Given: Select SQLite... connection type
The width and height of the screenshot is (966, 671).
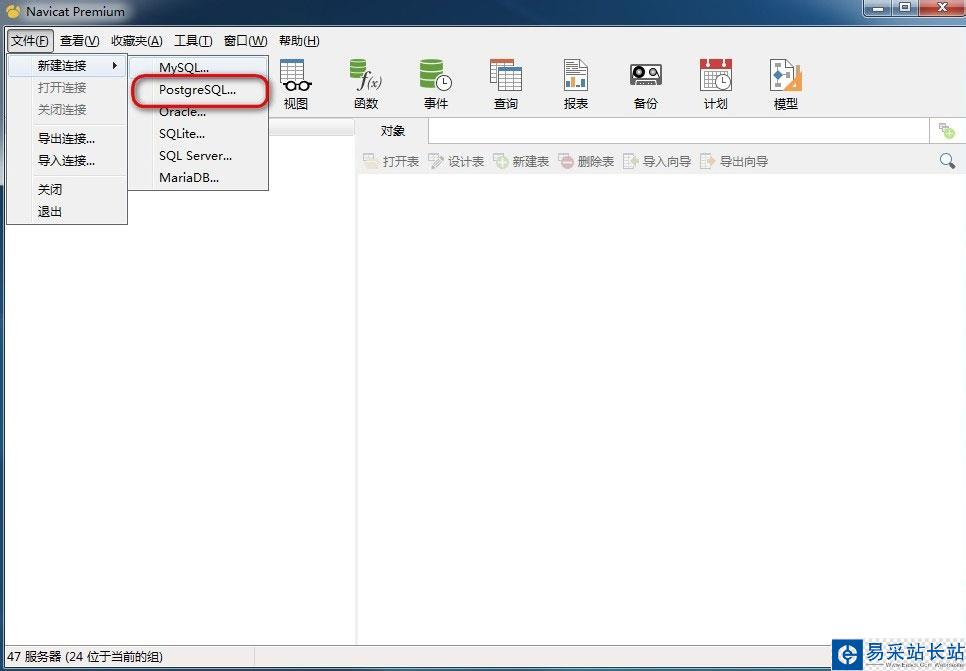Looking at the screenshot, I should pos(198,134).
